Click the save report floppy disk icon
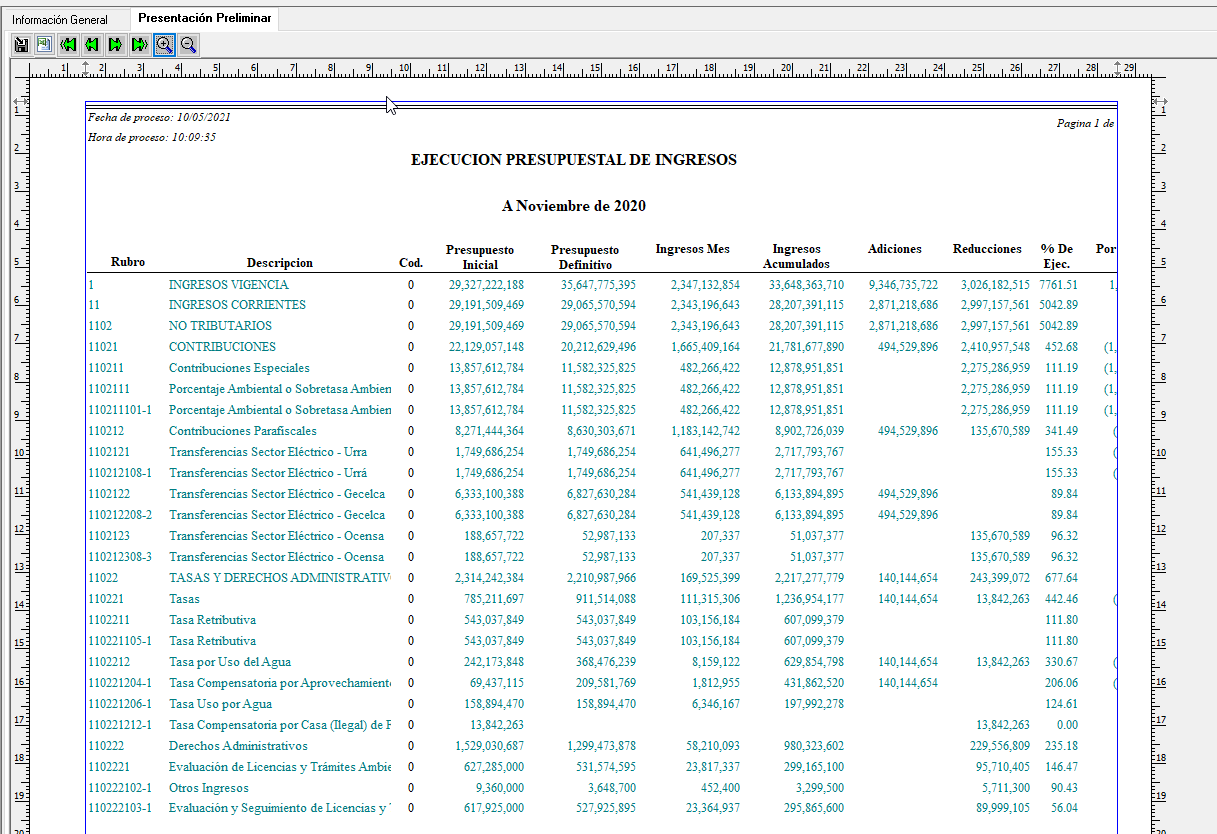1217x834 pixels. coord(21,44)
